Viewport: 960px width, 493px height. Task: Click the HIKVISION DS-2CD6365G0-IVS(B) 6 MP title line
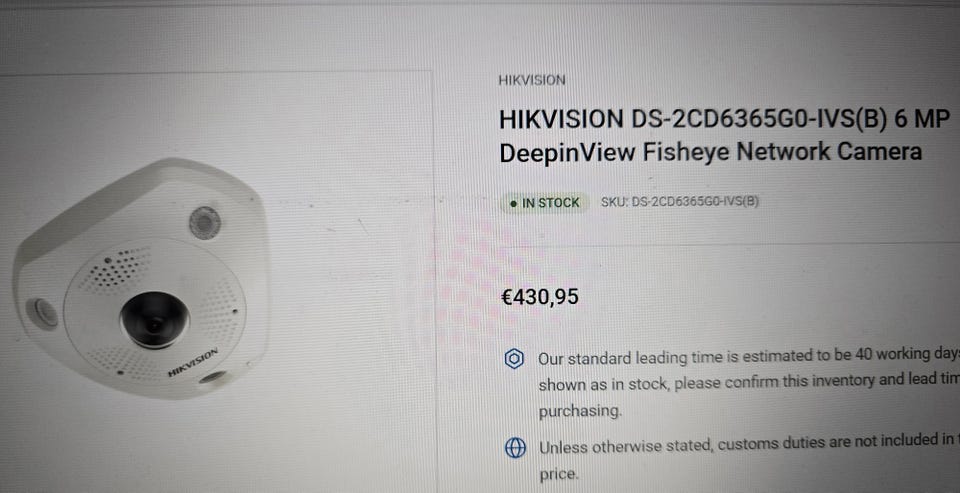(x=724, y=119)
